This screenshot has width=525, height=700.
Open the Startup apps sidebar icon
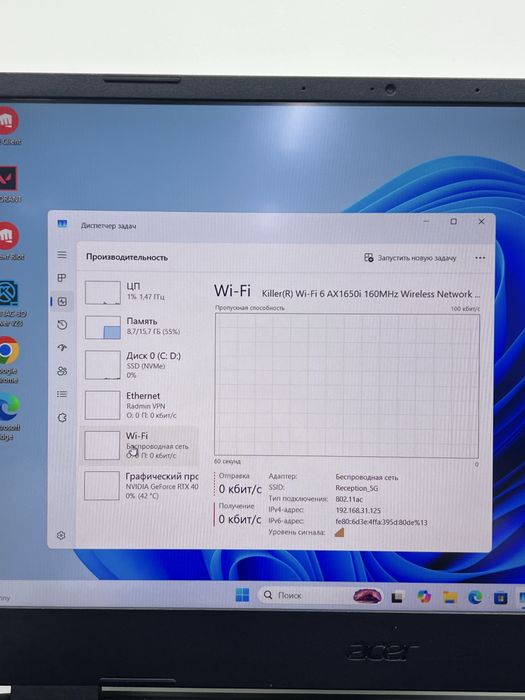tap(62, 348)
